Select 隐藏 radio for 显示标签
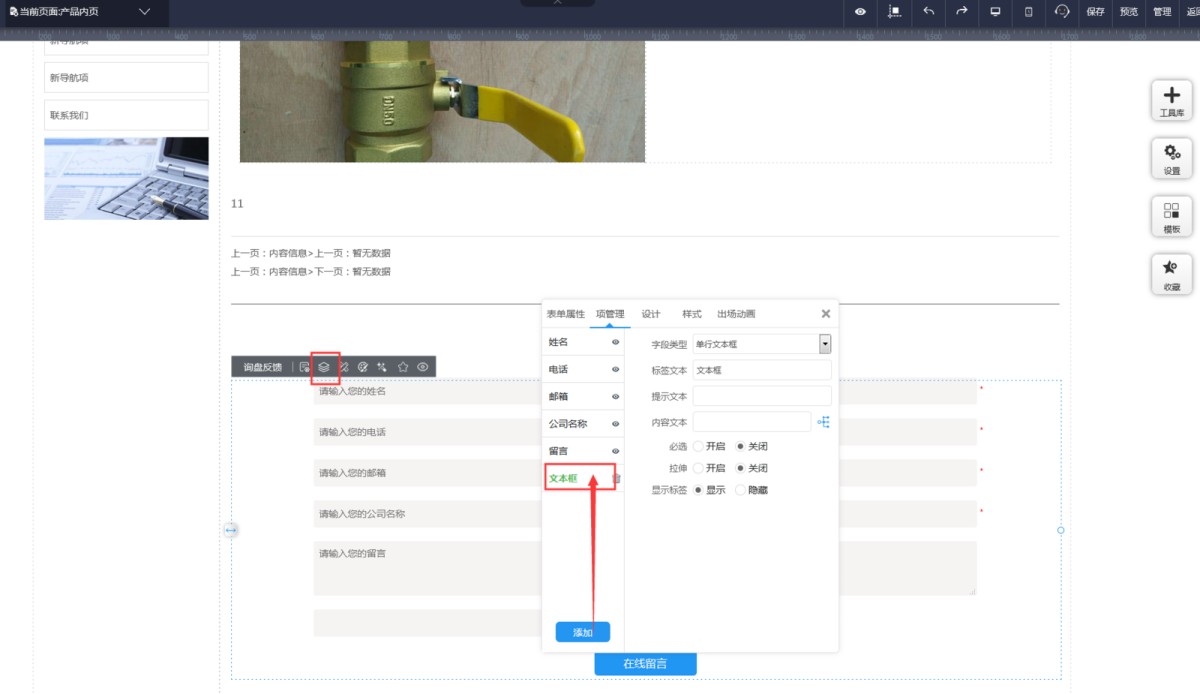Image resolution: width=1200 pixels, height=694 pixels. 740,490
